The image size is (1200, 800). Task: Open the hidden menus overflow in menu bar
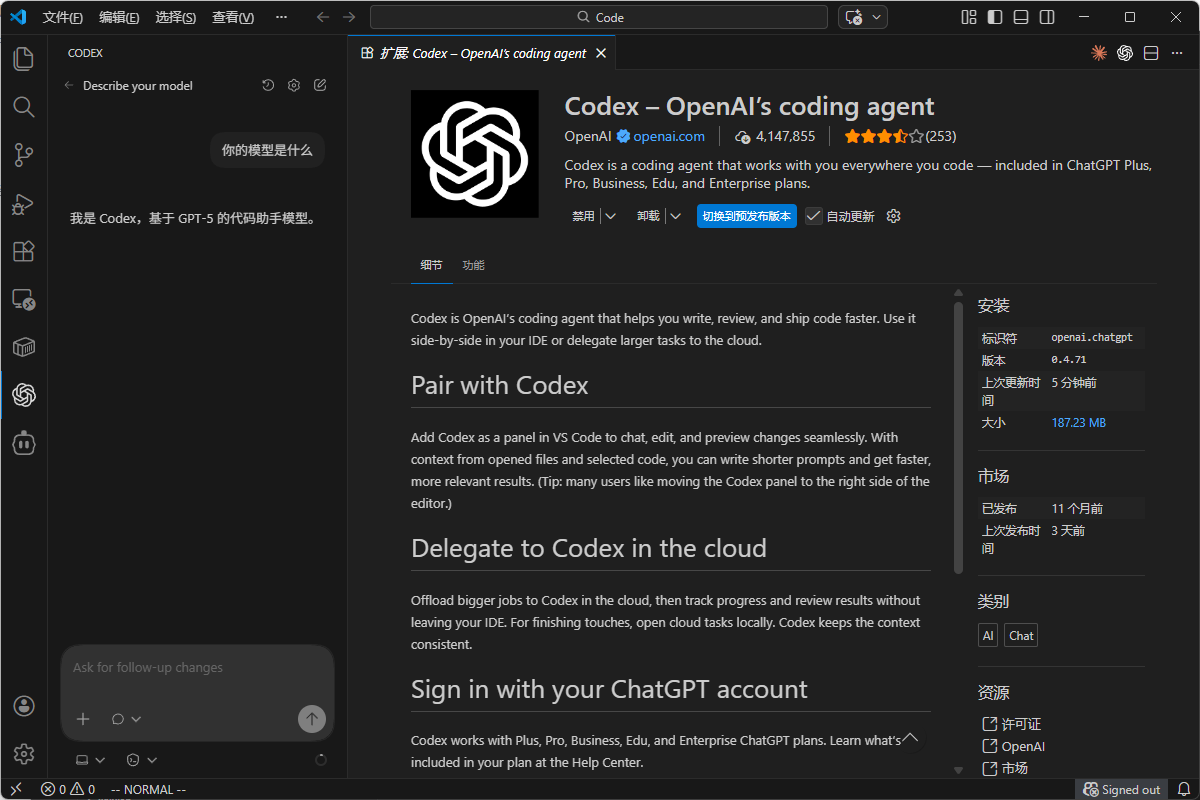(x=281, y=17)
